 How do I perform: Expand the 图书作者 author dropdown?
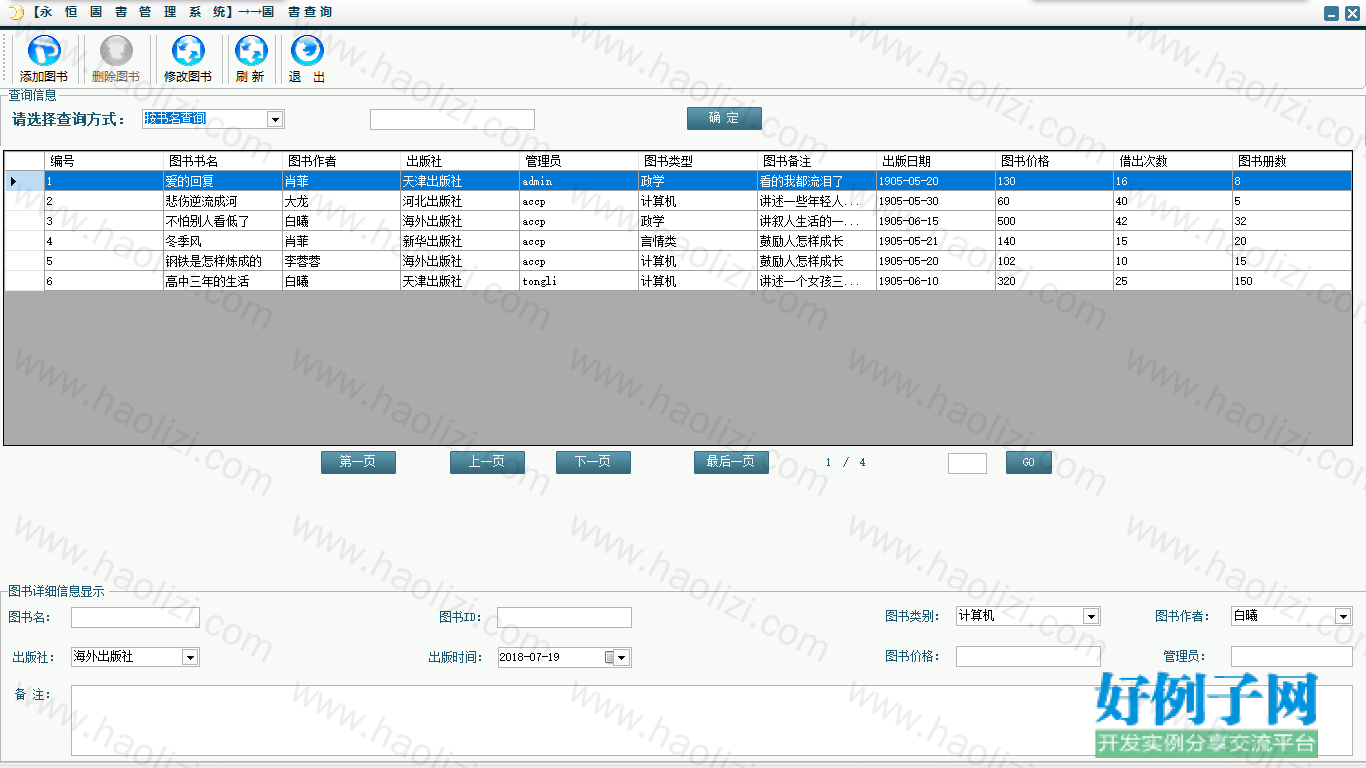(x=1343, y=617)
